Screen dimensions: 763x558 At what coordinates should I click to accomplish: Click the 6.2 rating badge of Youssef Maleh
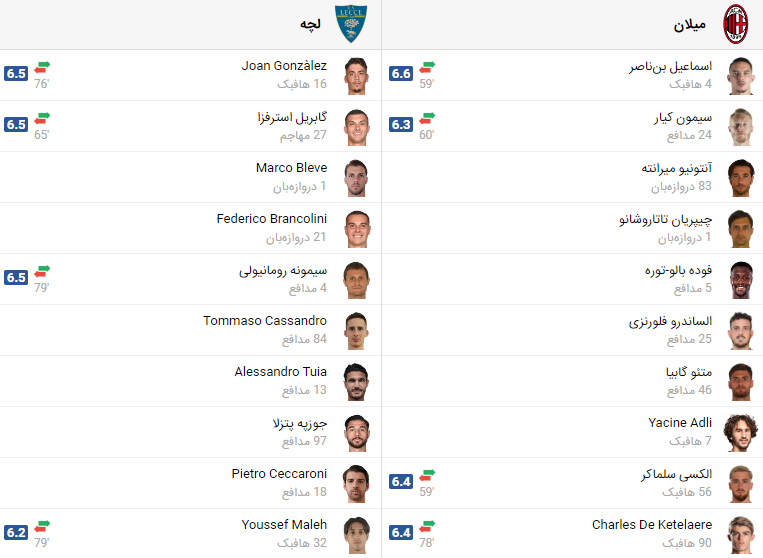[x=16, y=533]
